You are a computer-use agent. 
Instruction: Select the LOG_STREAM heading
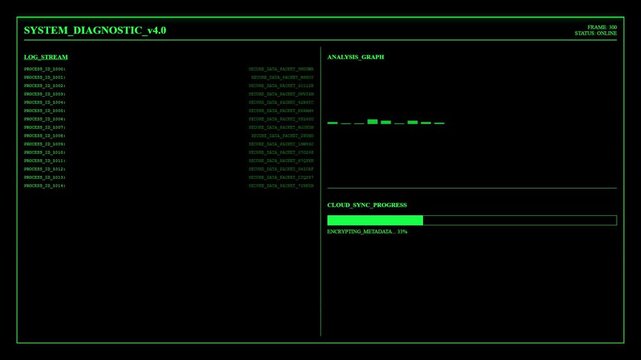[46, 57]
